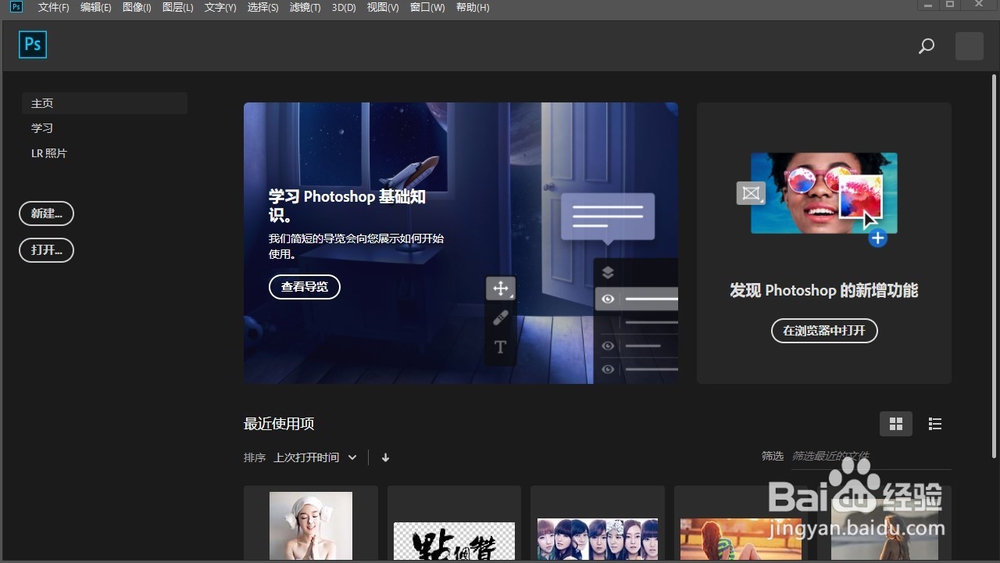The image size is (1000, 563).
Task: Select 主页 in the left sidebar
Action: [x=105, y=103]
